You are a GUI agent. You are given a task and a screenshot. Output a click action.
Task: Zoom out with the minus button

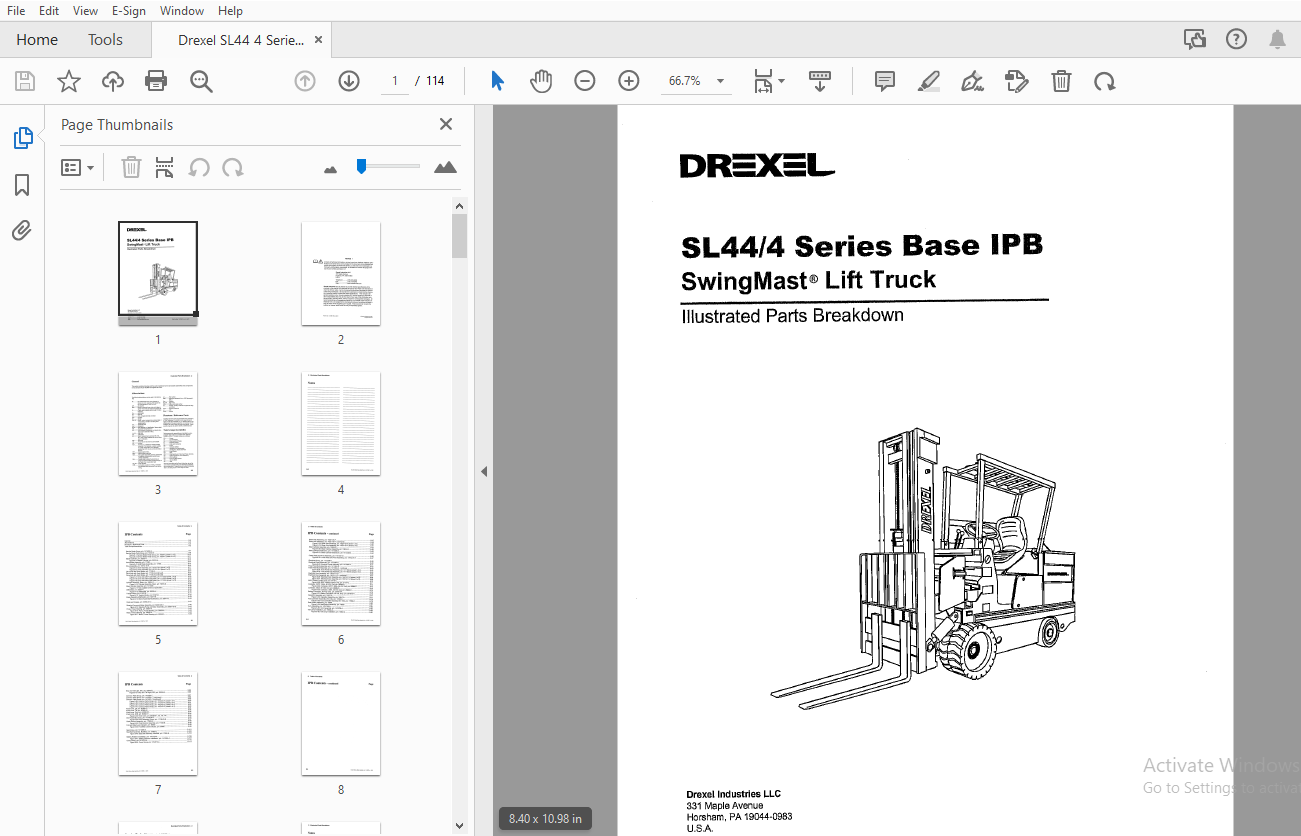click(585, 81)
